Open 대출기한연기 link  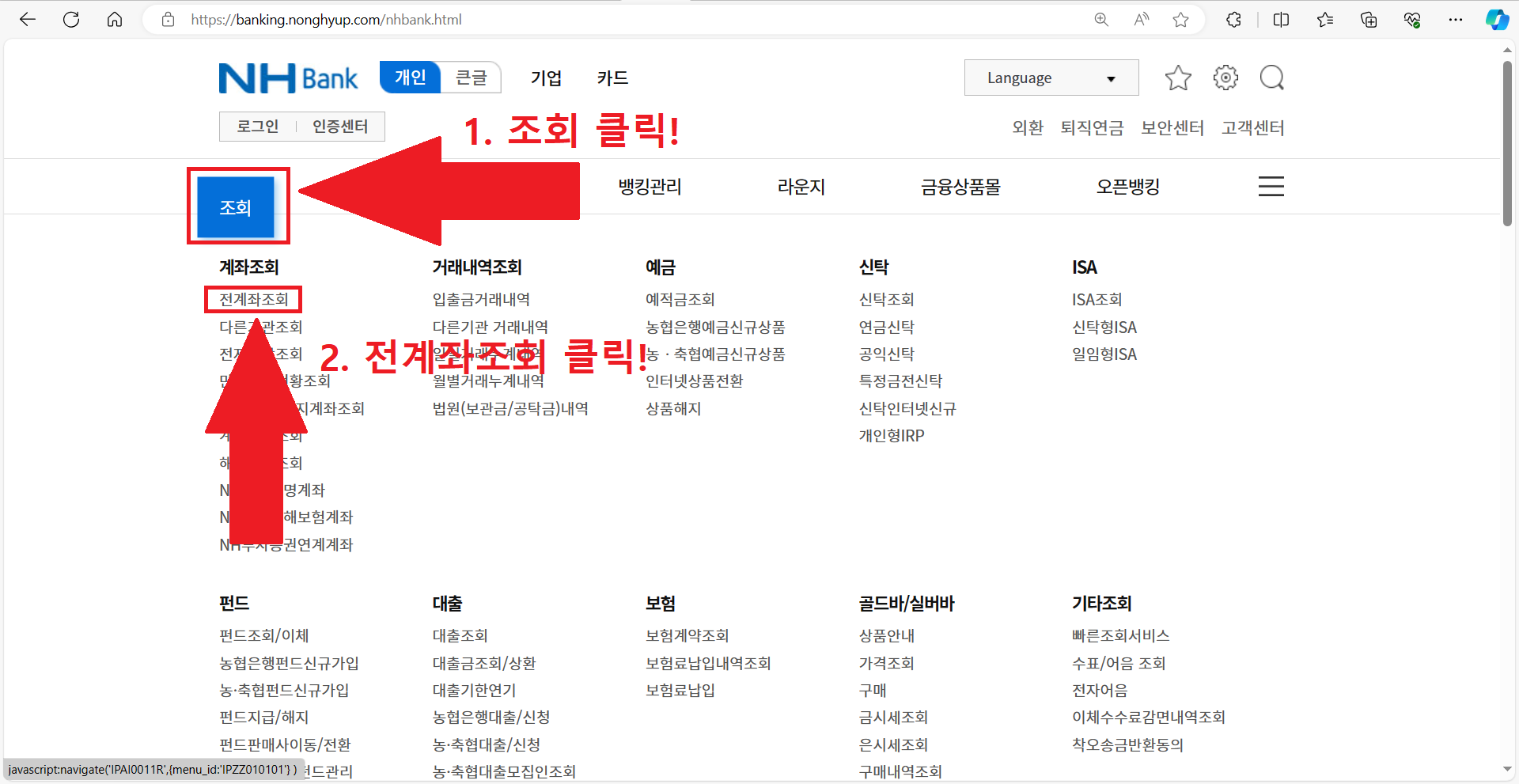(474, 691)
